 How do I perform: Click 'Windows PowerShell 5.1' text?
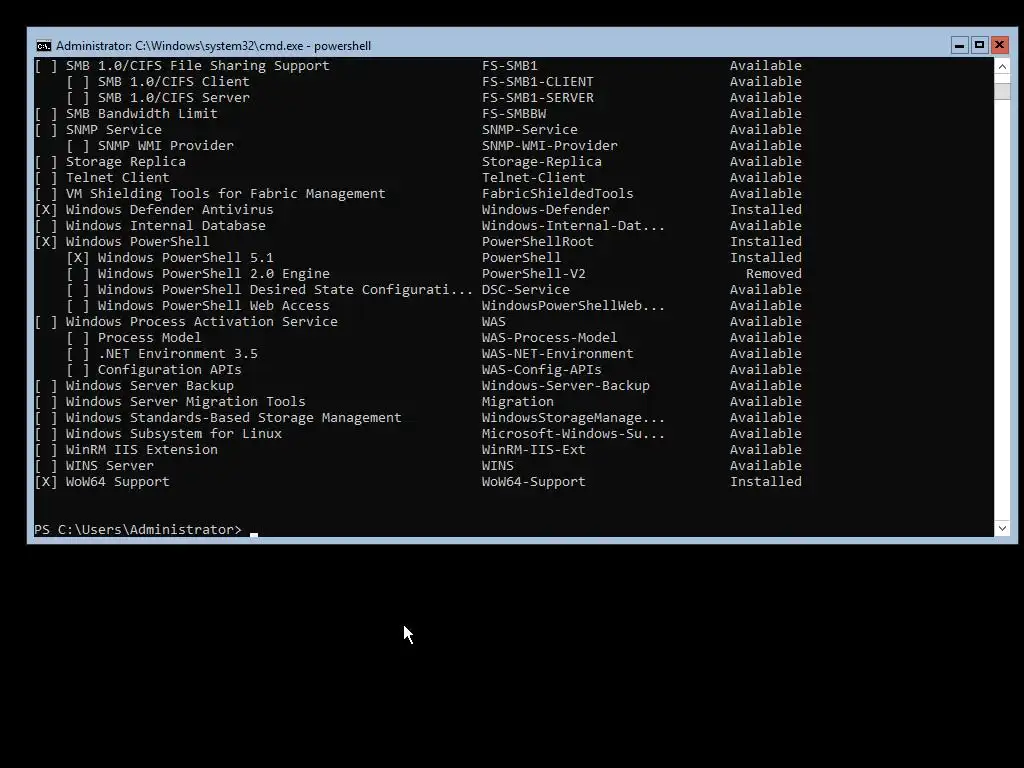point(185,257)
